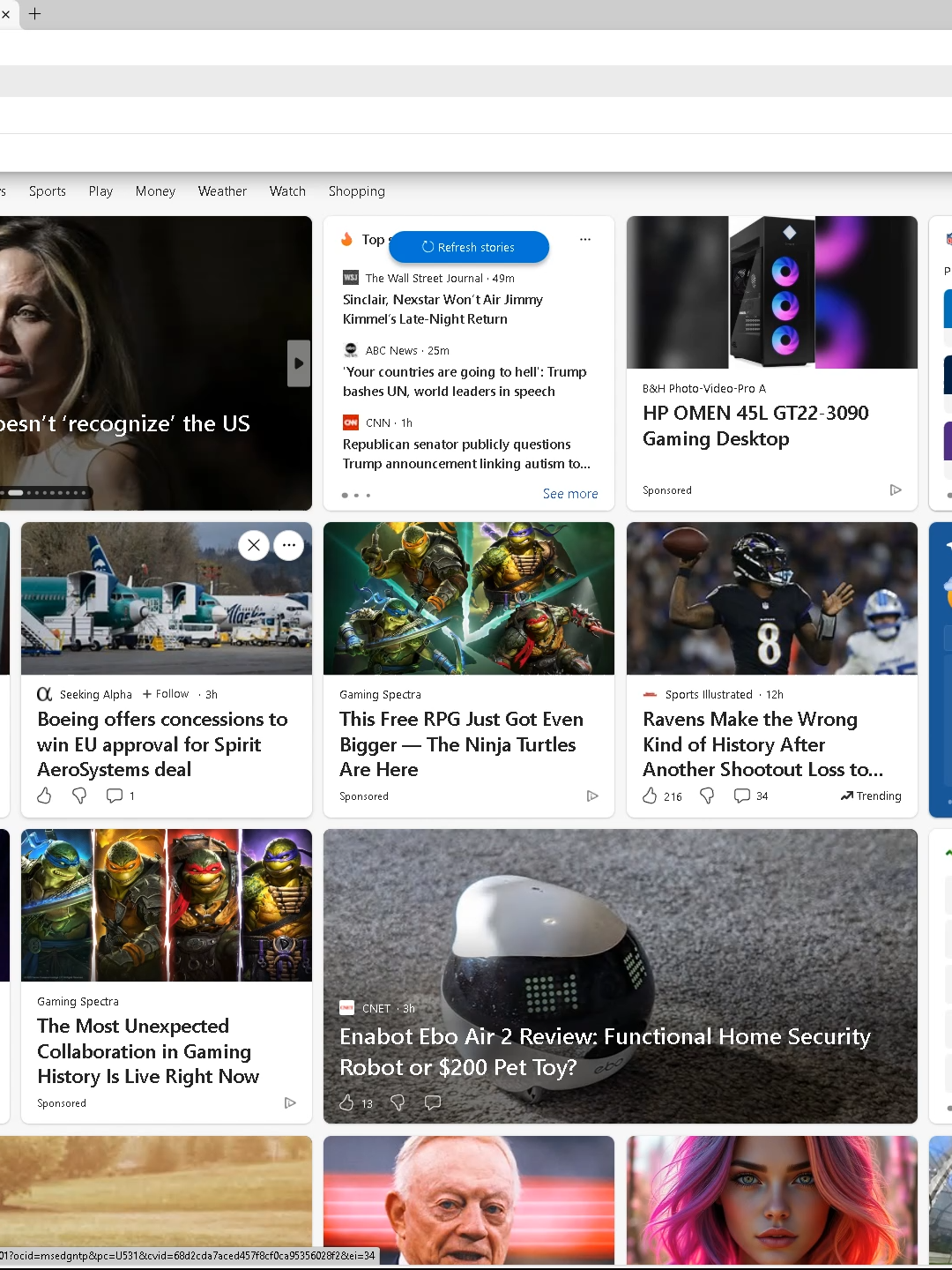952x1270 pixels.
Task: Open Enabot Ebo Air 2 Review article
Action: (605, 1051)
